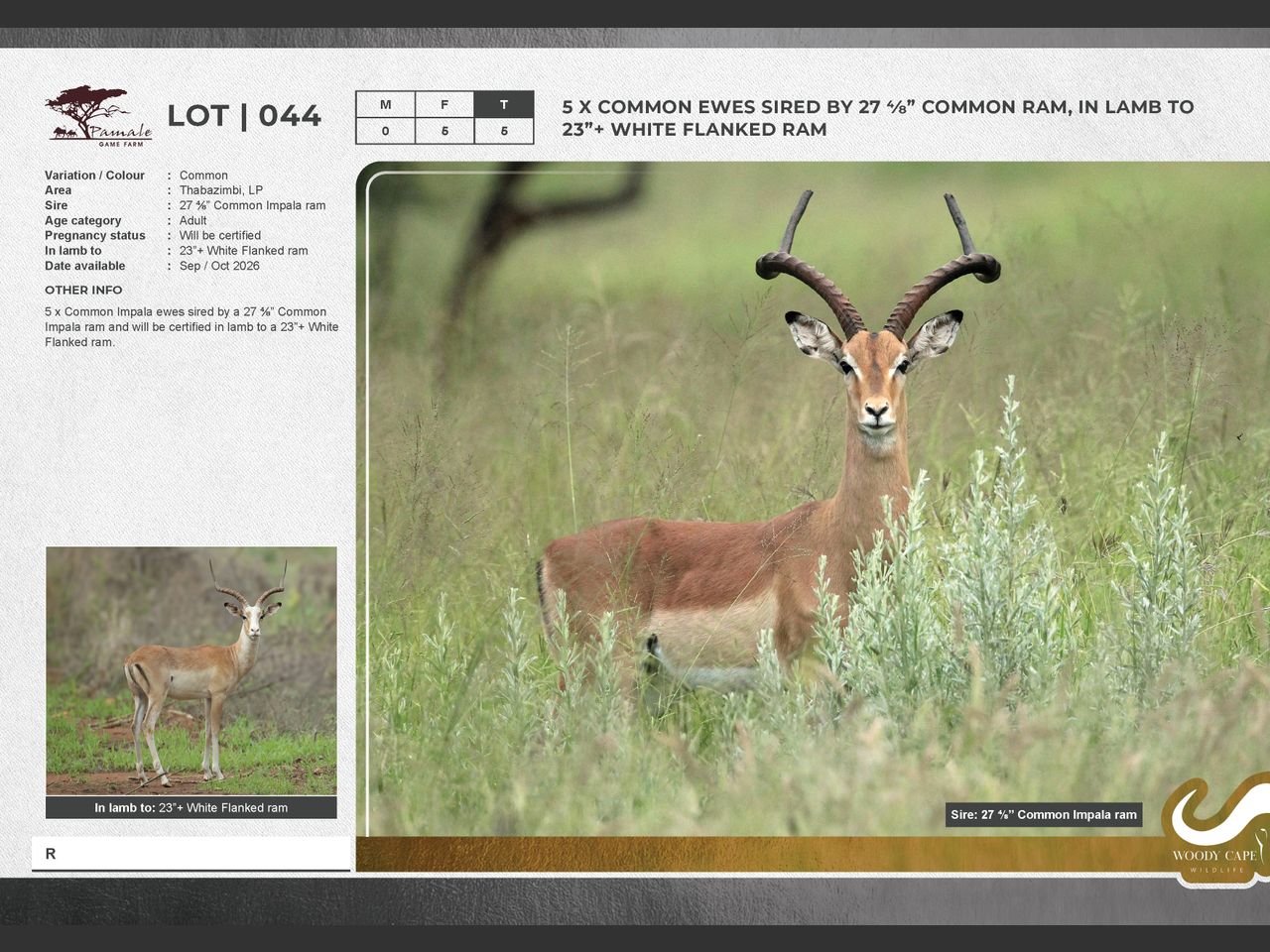Image resolution: width=1270 pixels, height=952 pixels.
Task: Click the male count value 0
Action: coord(385,131)
